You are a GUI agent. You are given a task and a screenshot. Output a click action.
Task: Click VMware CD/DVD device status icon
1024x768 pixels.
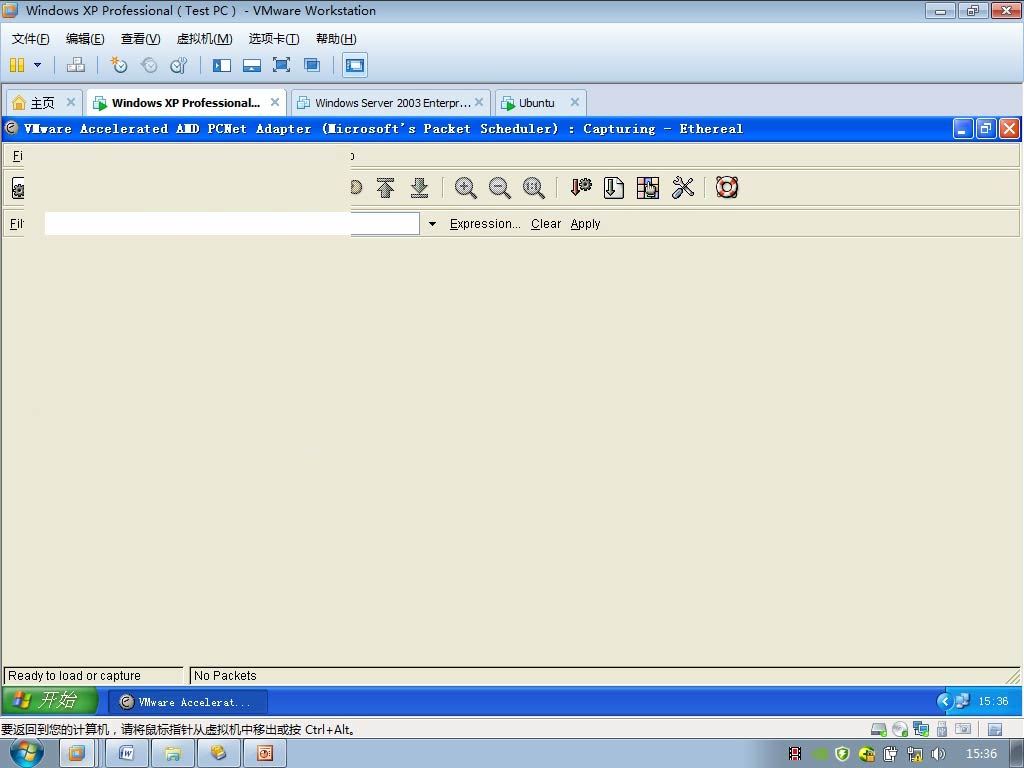(900, 729)
